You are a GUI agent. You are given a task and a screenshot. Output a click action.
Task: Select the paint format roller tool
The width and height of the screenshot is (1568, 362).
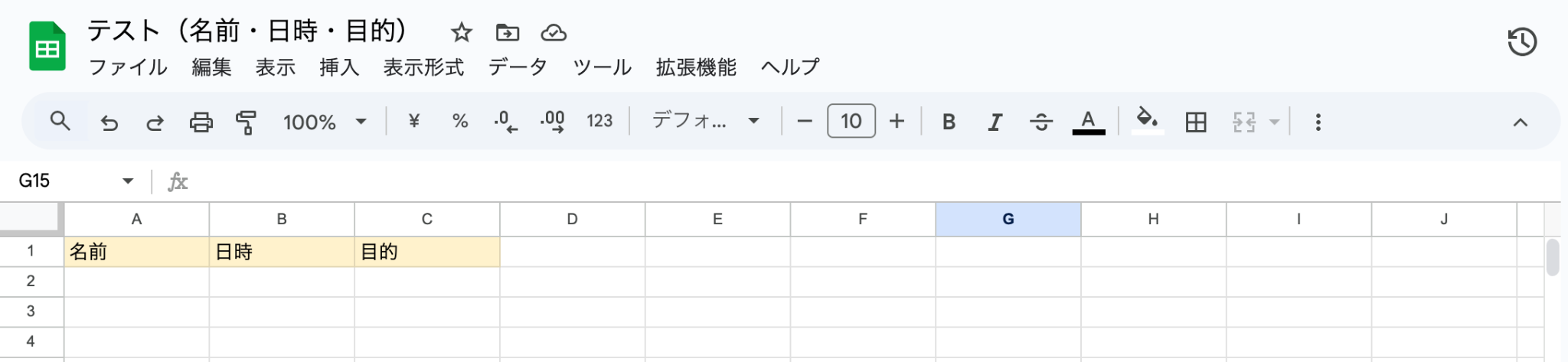(x=246, y=122)
